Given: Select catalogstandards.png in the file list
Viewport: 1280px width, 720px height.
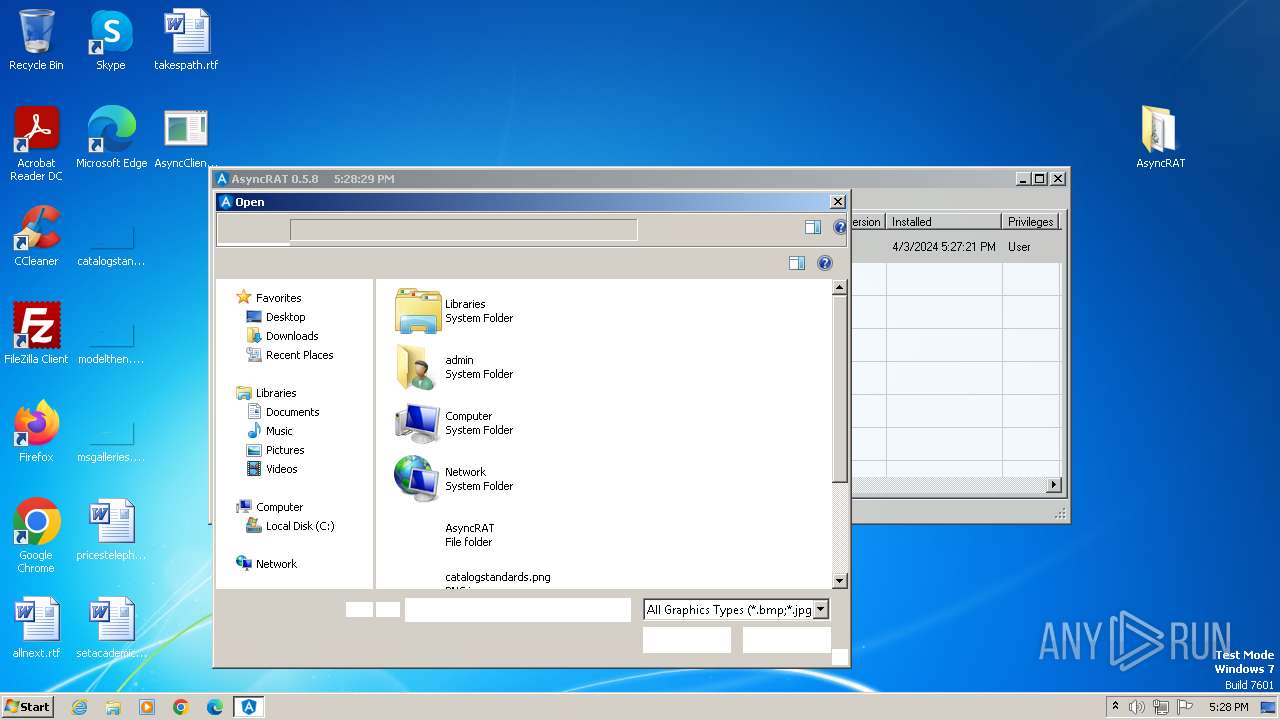Looking at the screenshot, I should 497,578.
